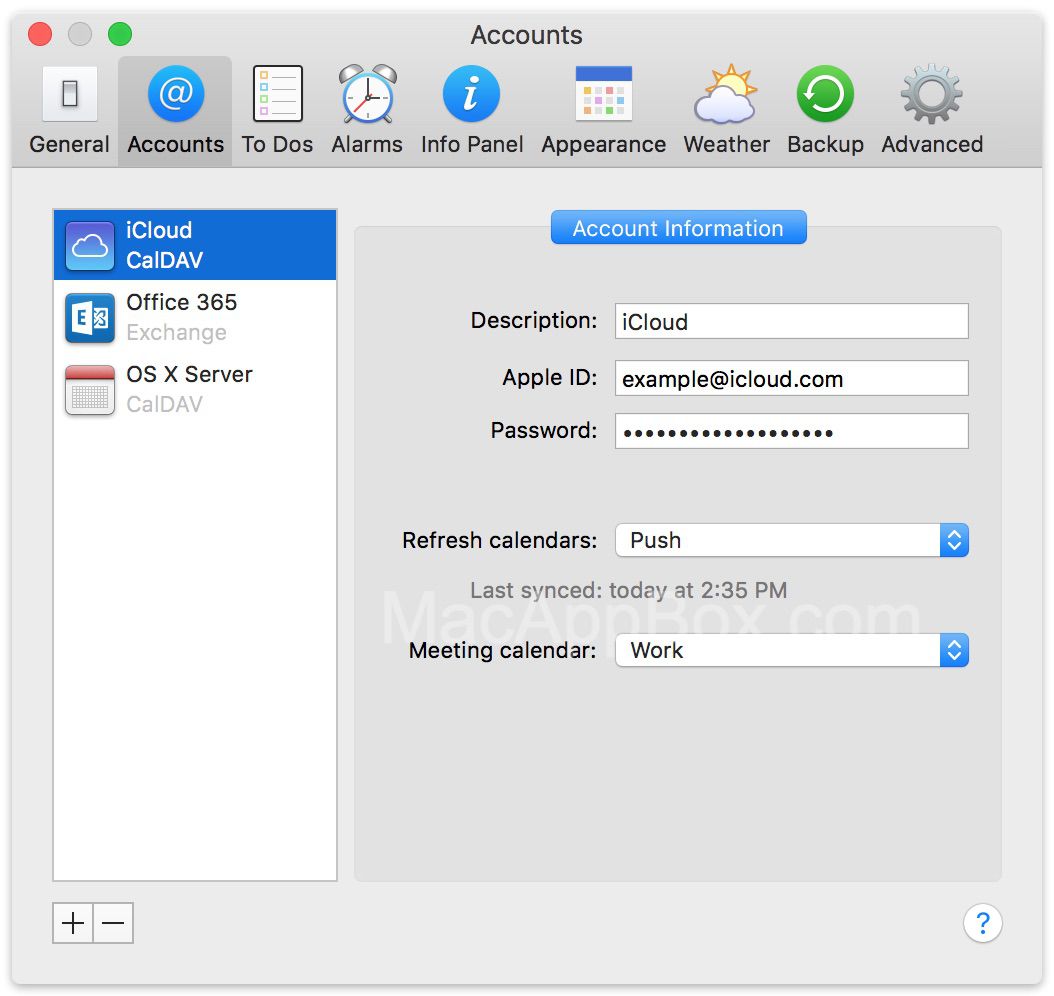Open the Advanced gear icon

point(932,93)
